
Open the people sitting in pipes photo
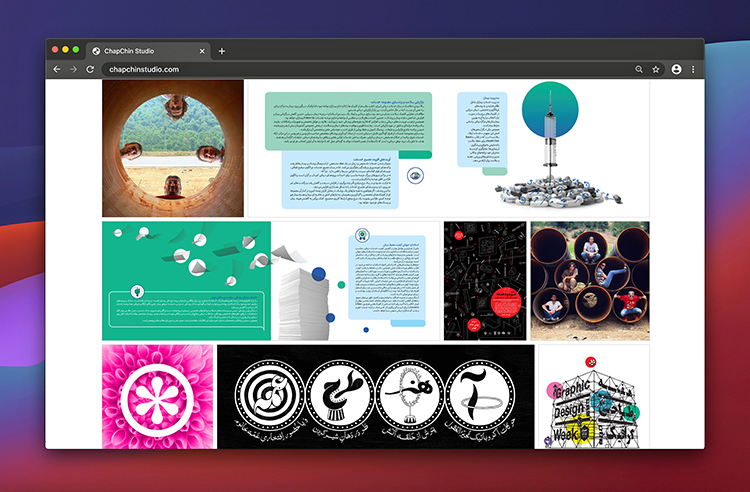coord(589,281)
